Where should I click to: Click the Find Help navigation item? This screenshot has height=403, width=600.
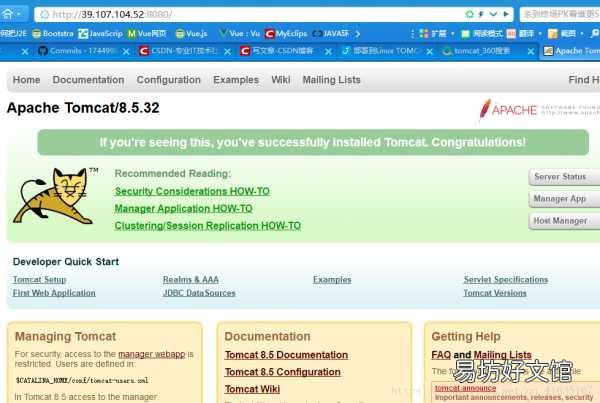click(x=584, y=80)
